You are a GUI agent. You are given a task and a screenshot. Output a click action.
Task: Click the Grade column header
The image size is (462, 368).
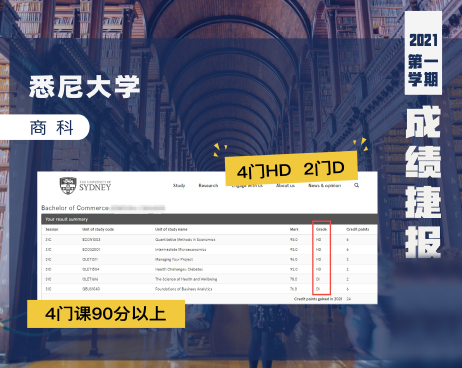click(321, 229)
